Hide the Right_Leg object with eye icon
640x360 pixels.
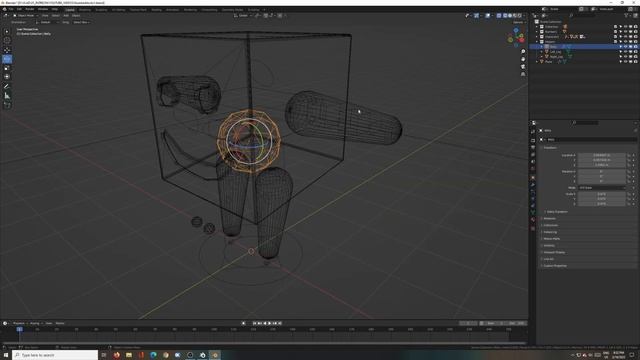tap(625, 57)
